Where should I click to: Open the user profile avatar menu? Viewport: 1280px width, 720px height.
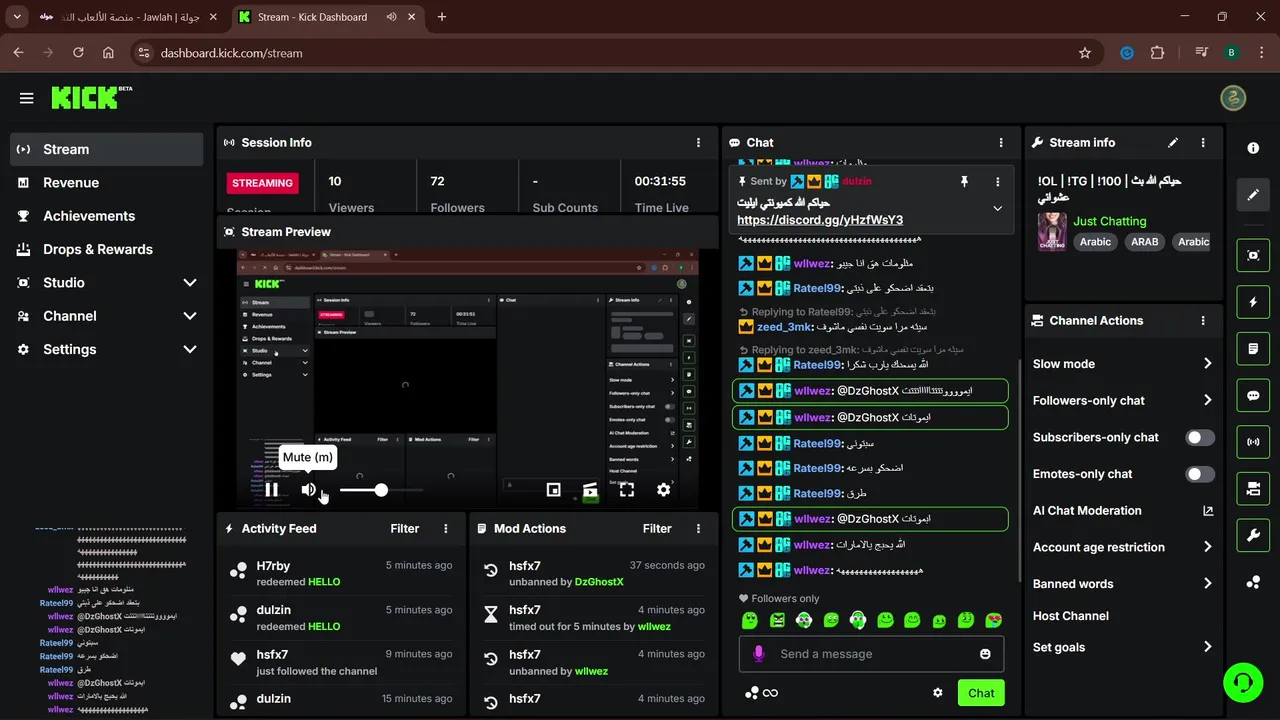coord(1233,98)
